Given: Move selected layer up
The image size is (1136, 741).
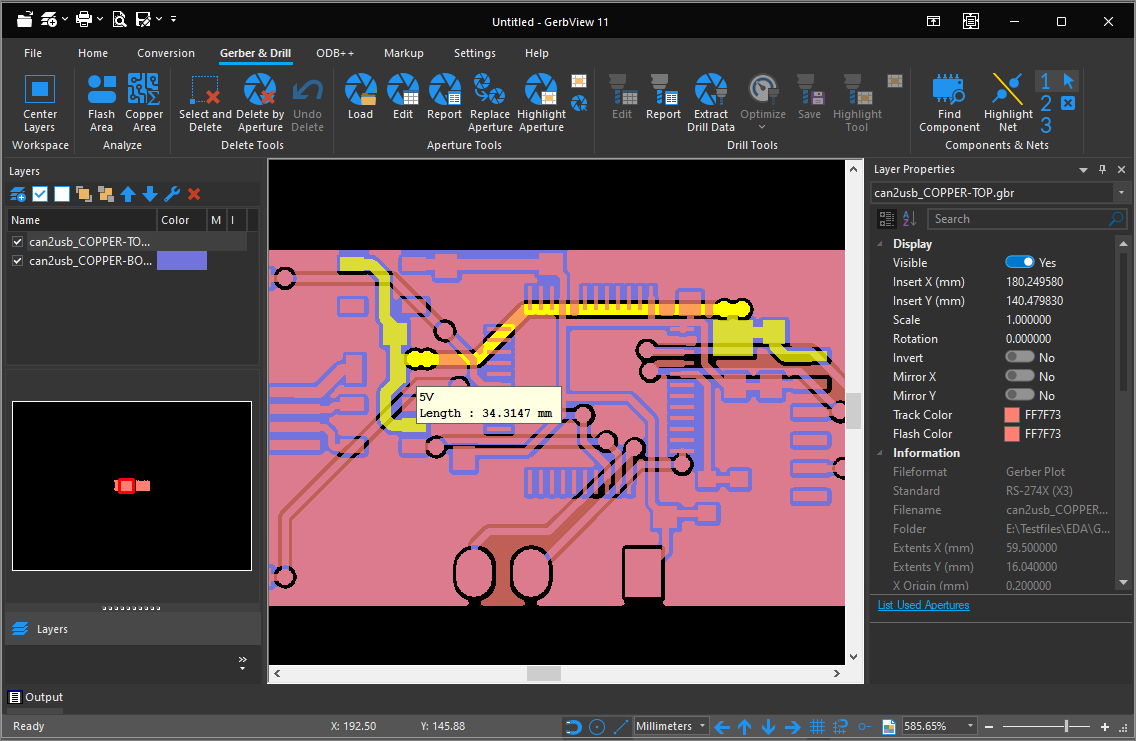Looking at the screenshot, I should pos(128,194).
